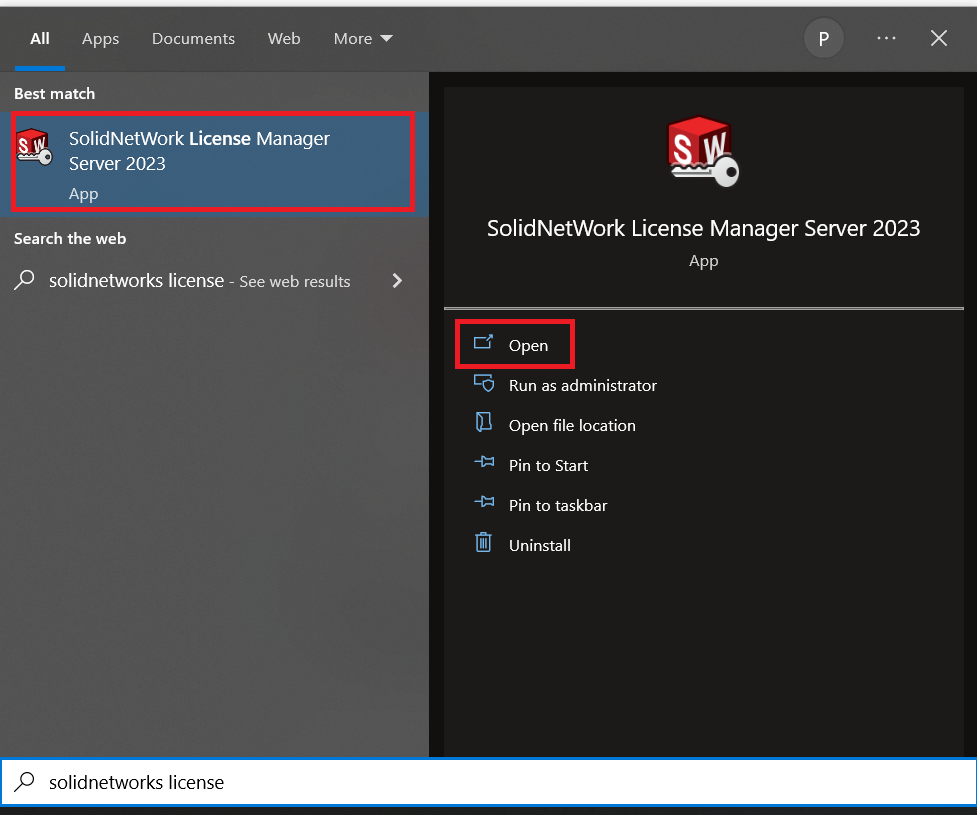Click the large SolidNetWork License Manager logo

(703, 151)
